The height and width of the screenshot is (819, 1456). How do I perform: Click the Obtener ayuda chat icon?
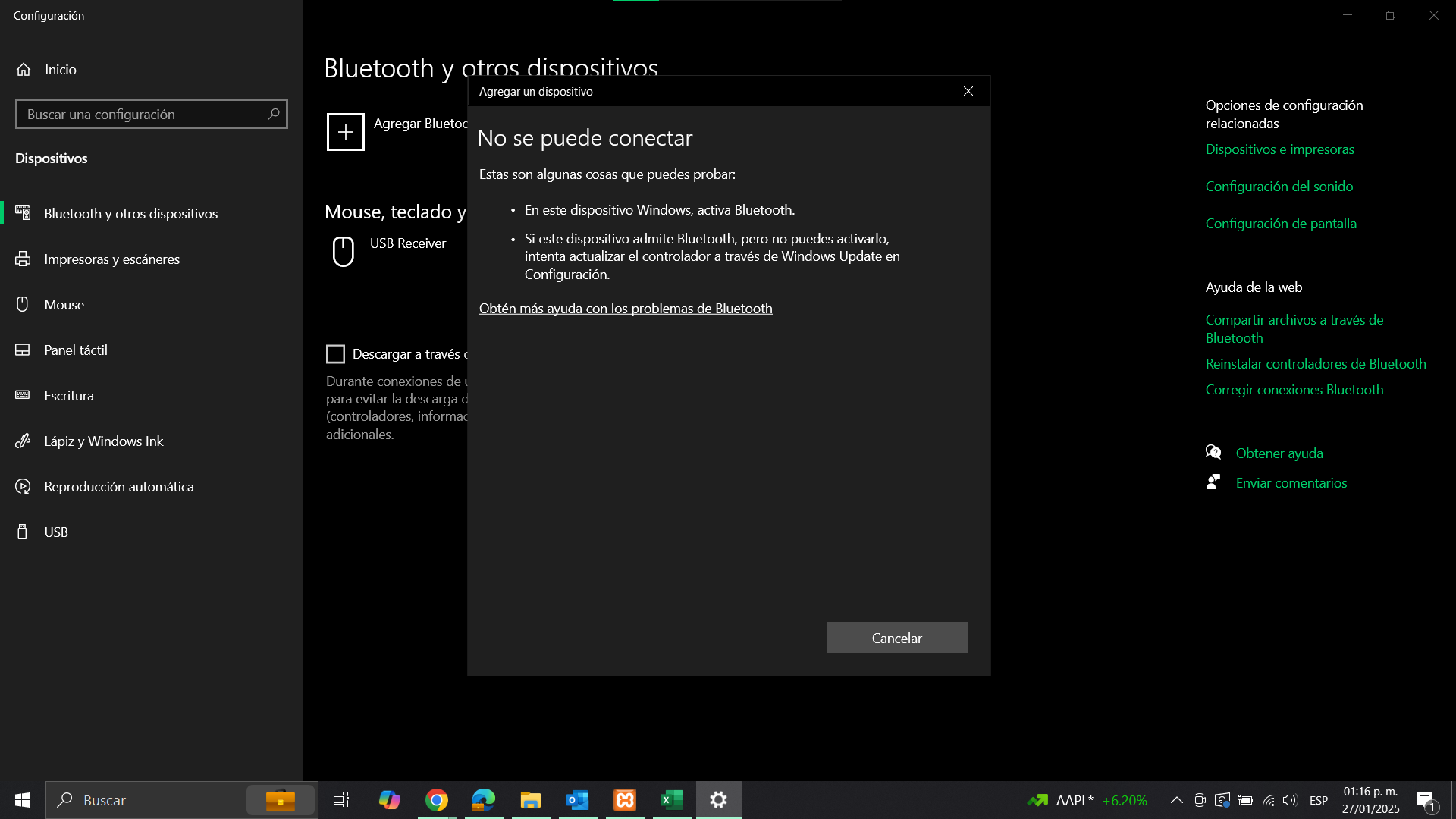1213,453
